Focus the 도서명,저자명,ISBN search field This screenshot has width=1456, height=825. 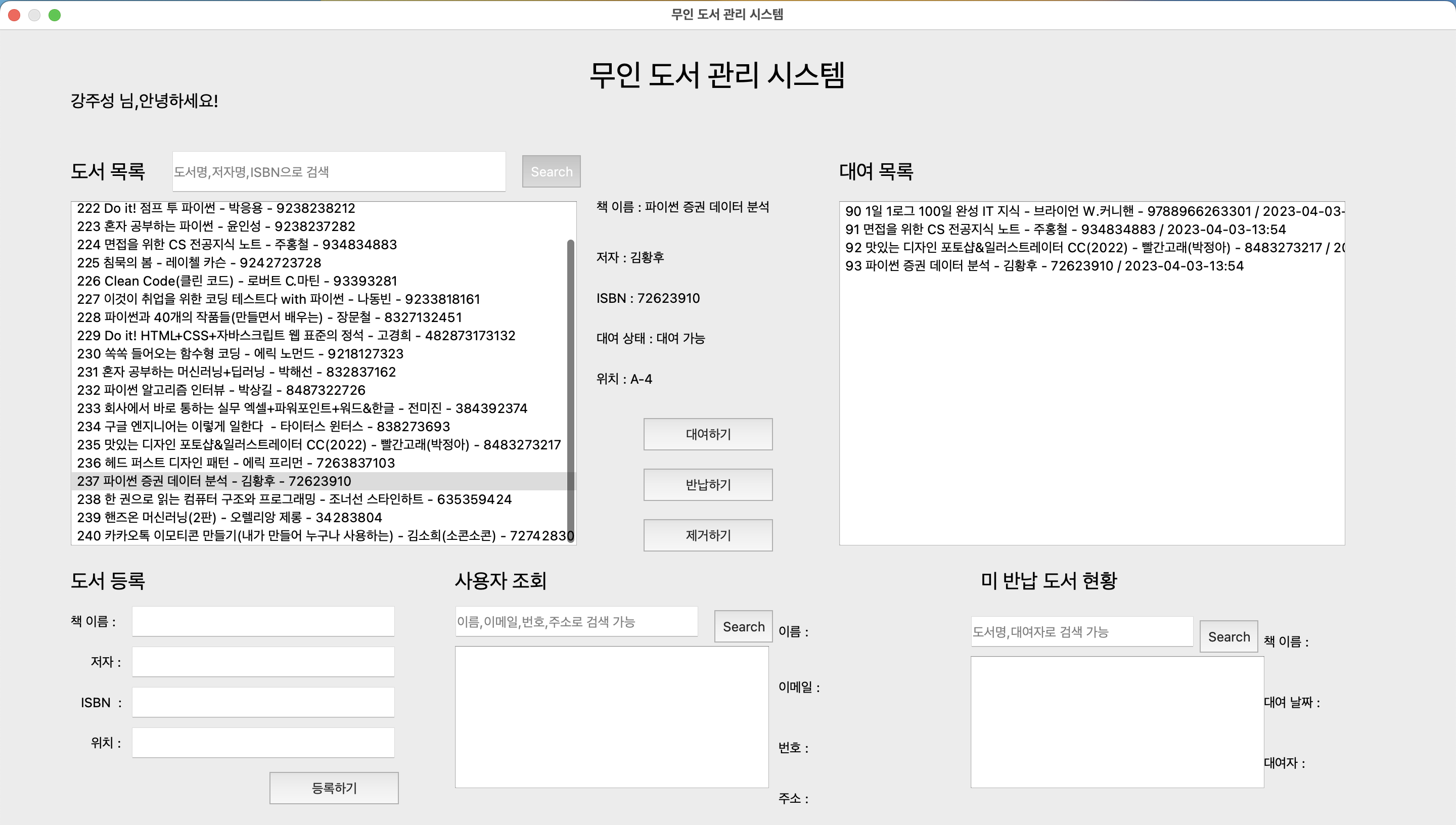click(339, 172)
